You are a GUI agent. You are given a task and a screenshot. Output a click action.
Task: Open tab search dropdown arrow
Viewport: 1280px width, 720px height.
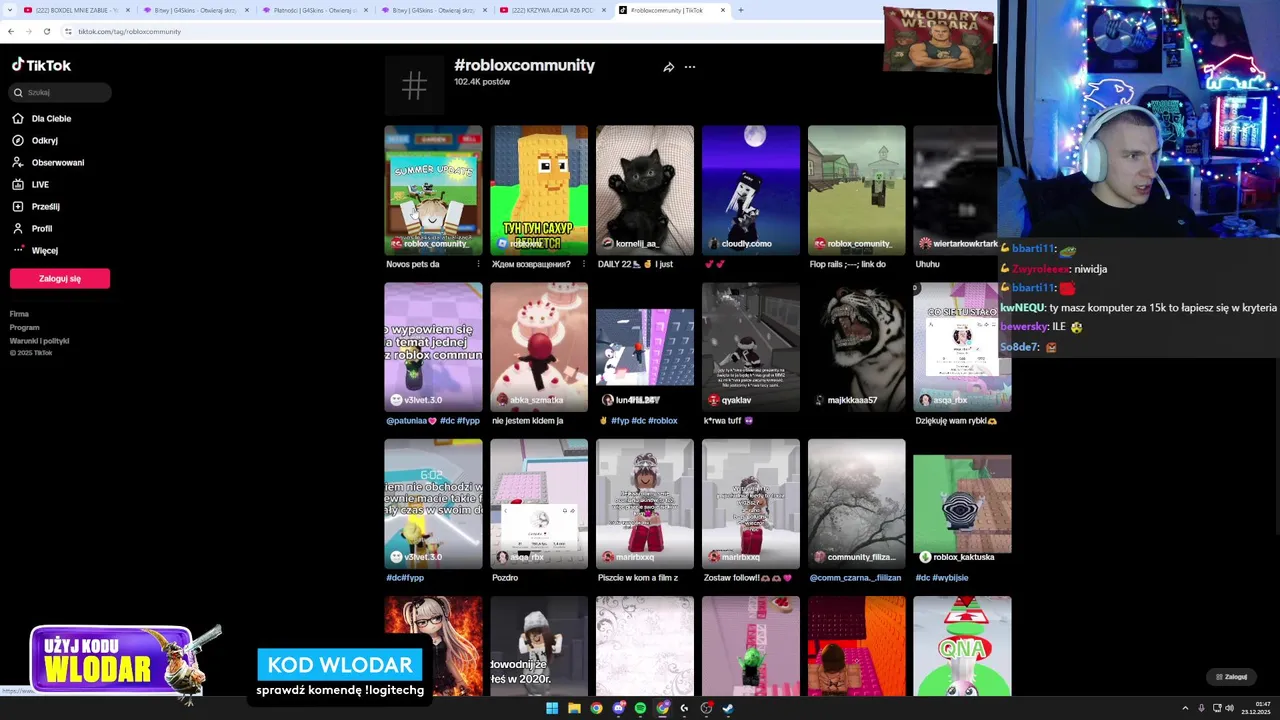click(x=8, y=10)
